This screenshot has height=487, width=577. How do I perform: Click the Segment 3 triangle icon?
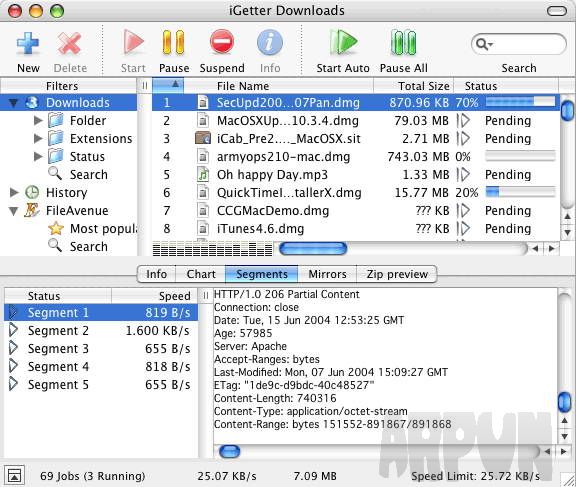[x=13, y=348]
